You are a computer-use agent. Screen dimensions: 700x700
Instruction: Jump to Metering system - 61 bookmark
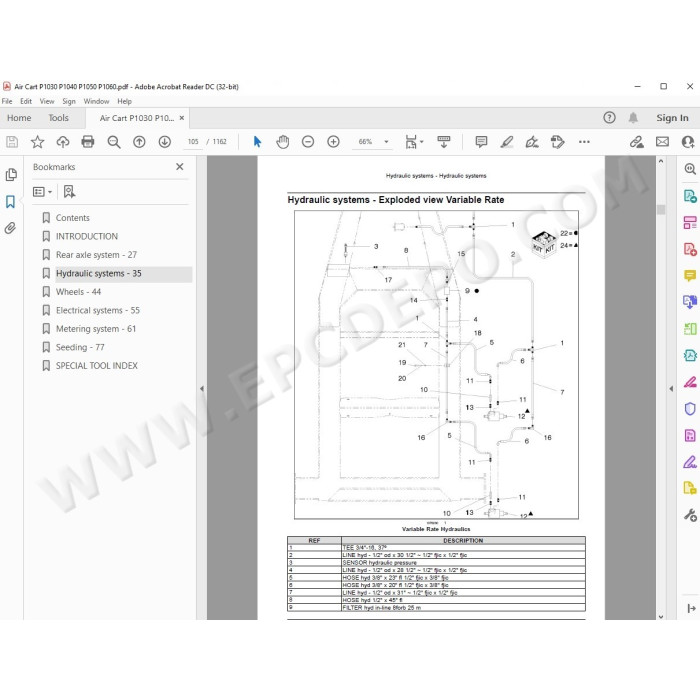[x=96, y=329]
